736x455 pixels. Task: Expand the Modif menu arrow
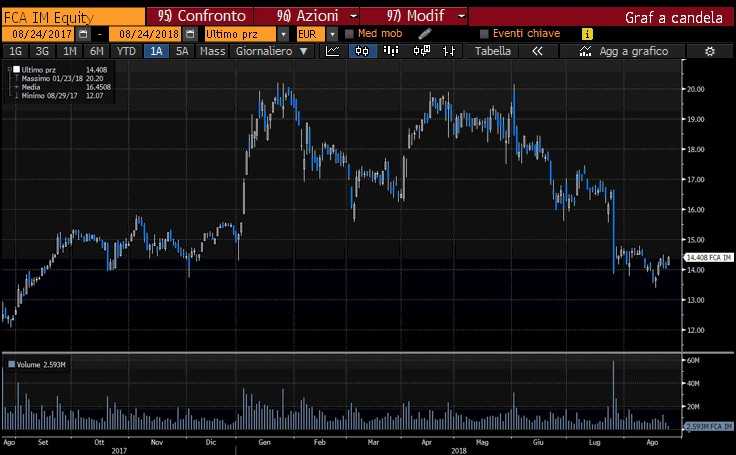pos(461,16)
